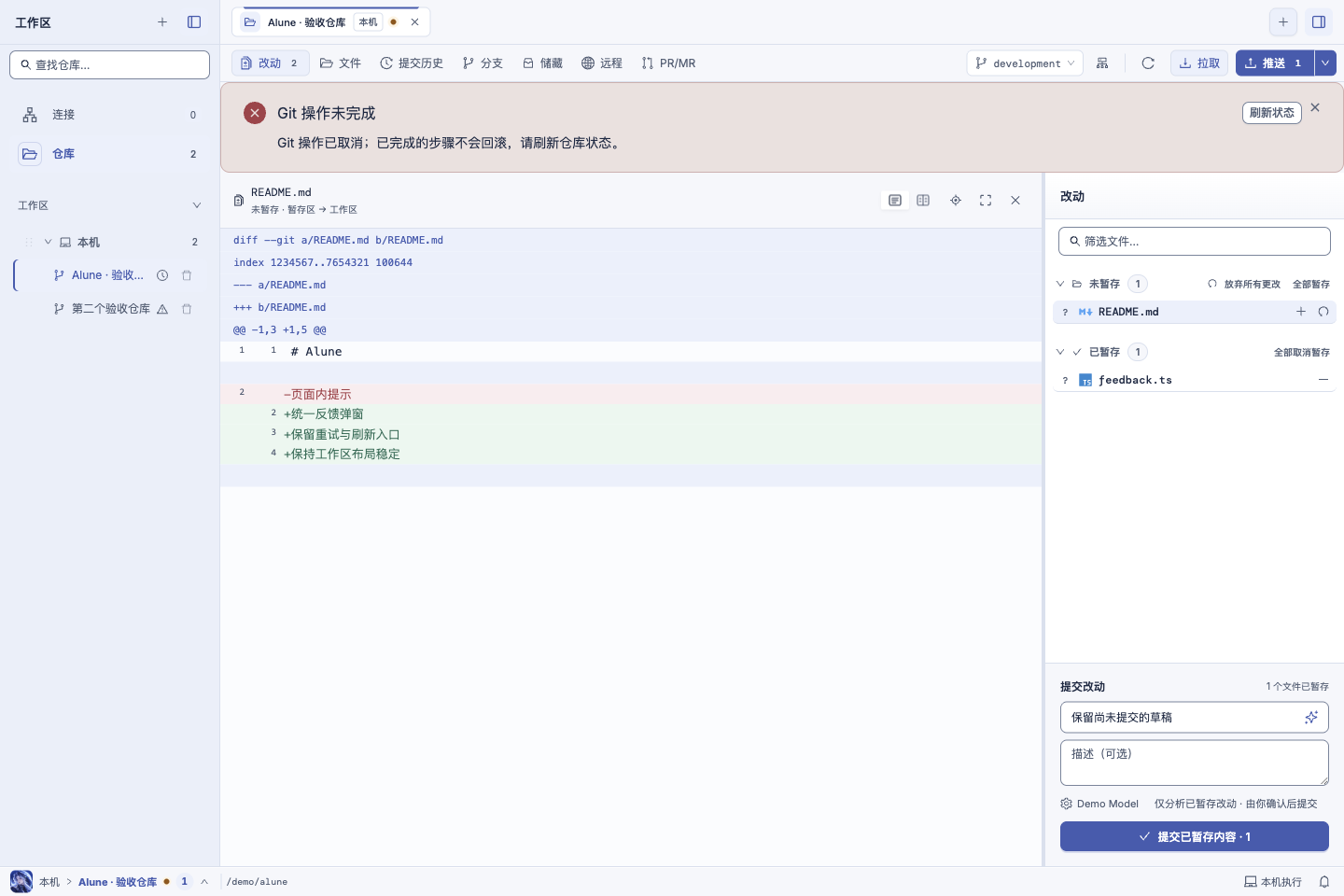Viewport: 1344px width, 896px height.
Task: Close the README.md diff viewer
Action: pyautogui.click(x=1015, y=201)
